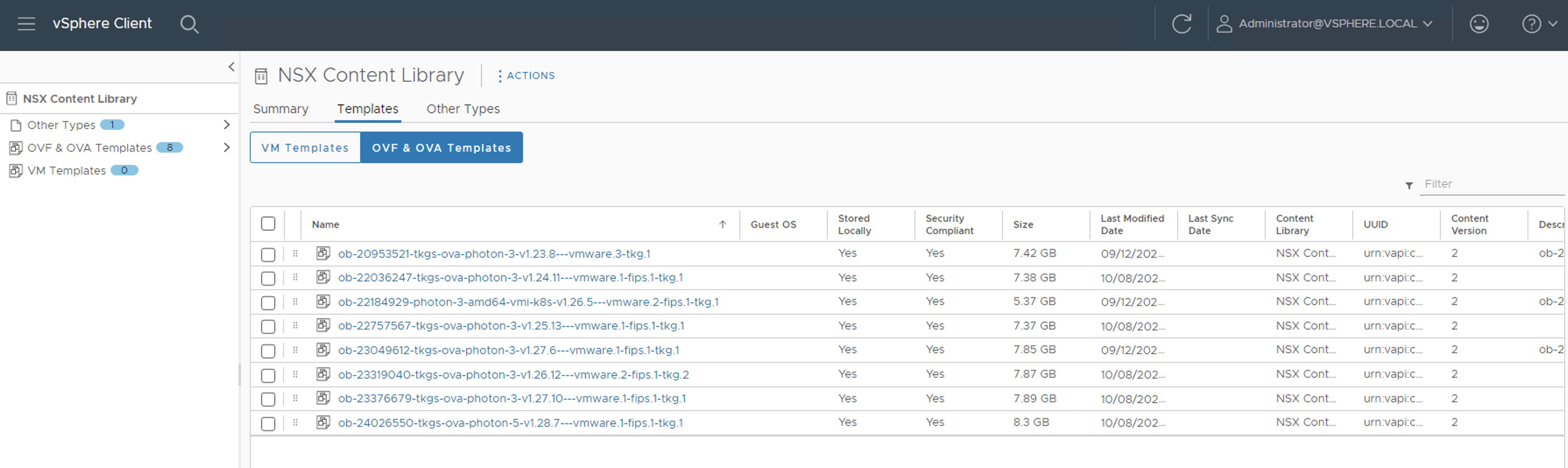Select checkbox for ob-24026550 photon-5 template
Image resolution: width=1568 pixels, height=468 pixels.
tap(268, 423)
